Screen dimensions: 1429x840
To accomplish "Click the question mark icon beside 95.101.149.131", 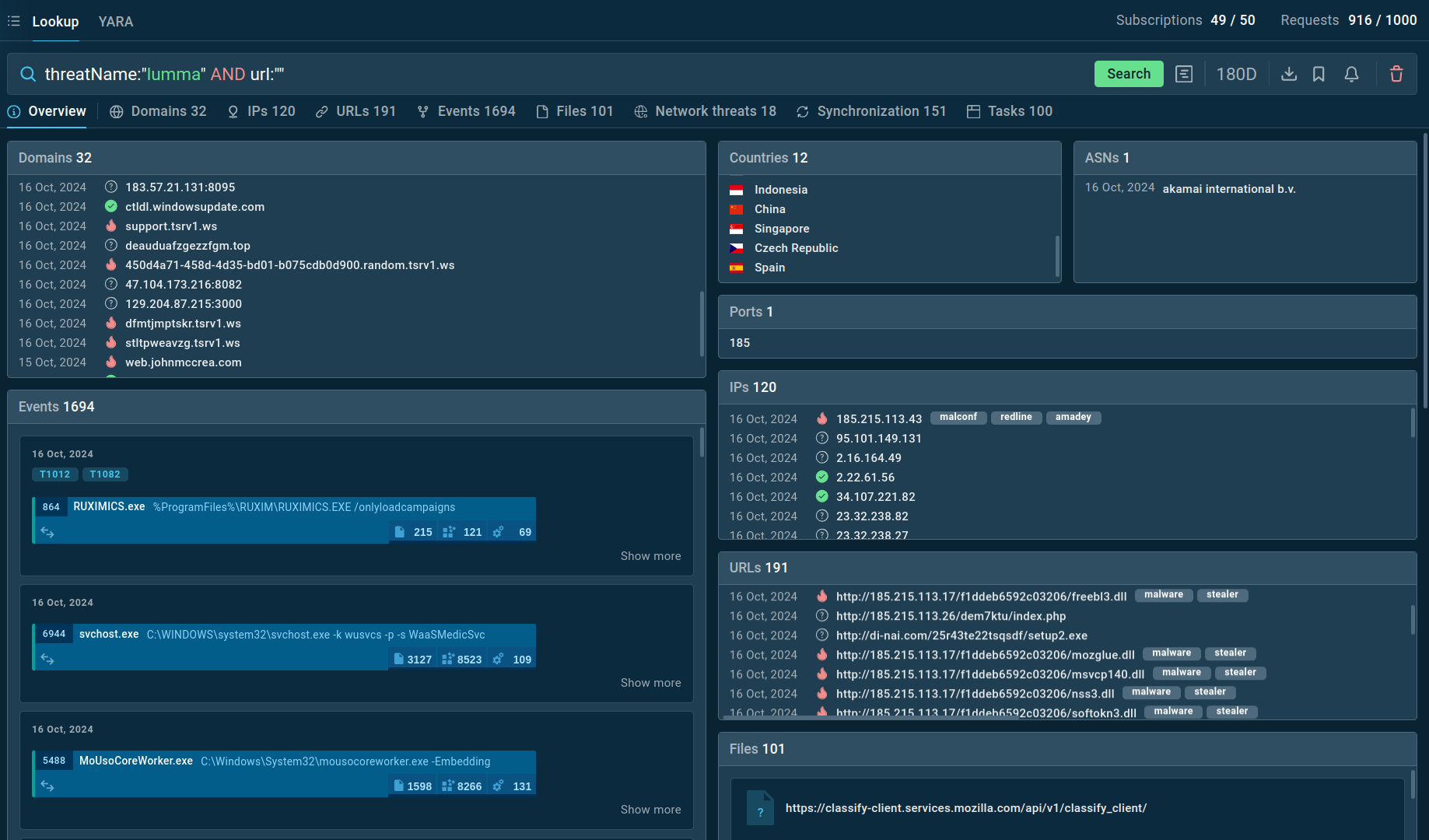I will tap(822, 438).
